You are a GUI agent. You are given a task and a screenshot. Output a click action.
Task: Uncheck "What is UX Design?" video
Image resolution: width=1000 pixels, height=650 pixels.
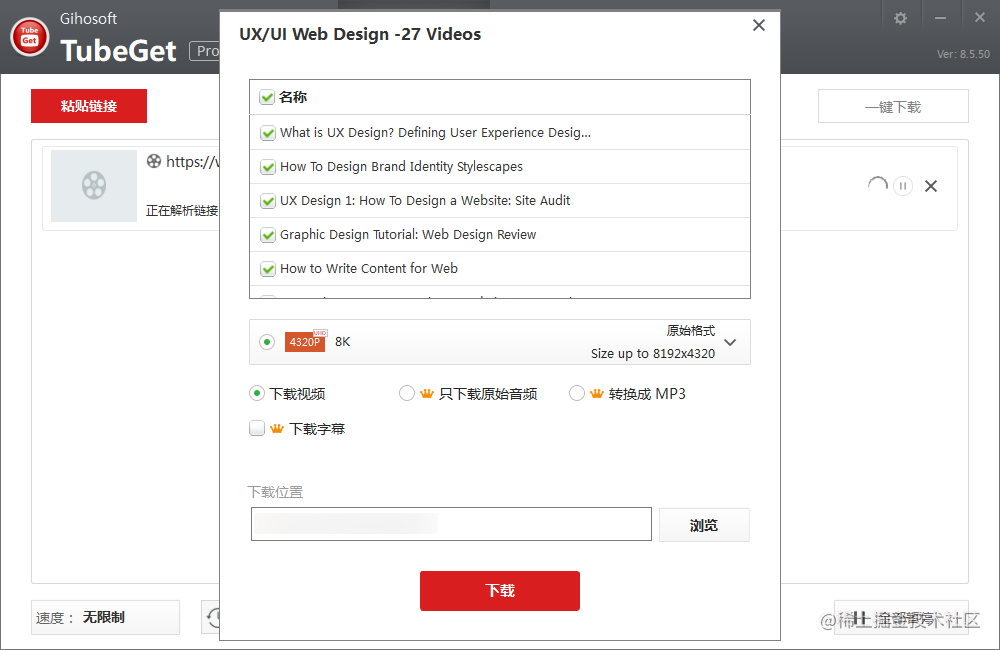pos(268,133)
